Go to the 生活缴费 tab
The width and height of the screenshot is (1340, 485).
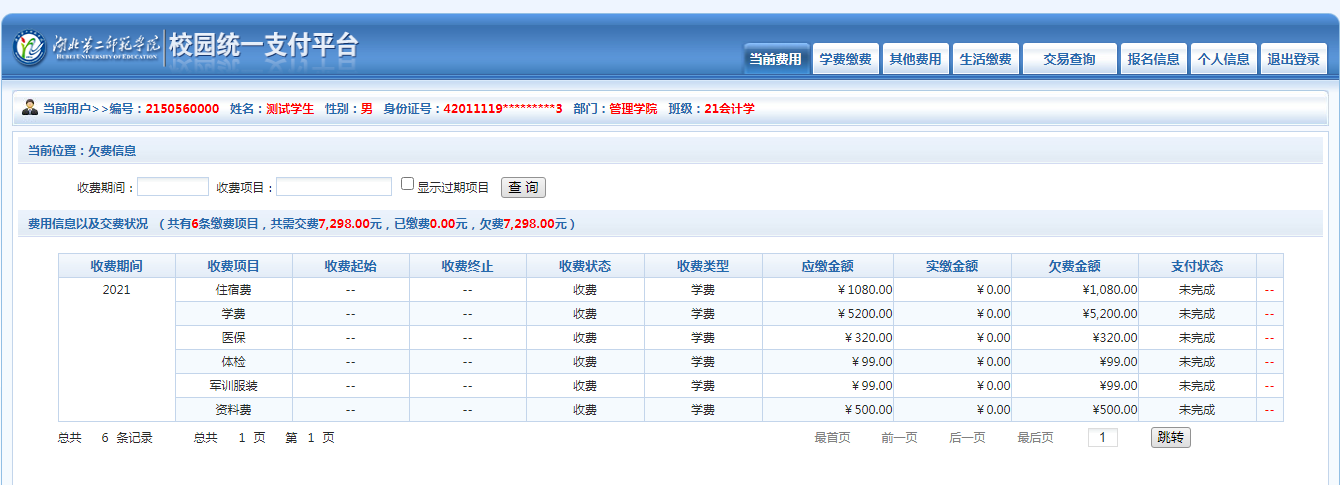pos(985,59)
